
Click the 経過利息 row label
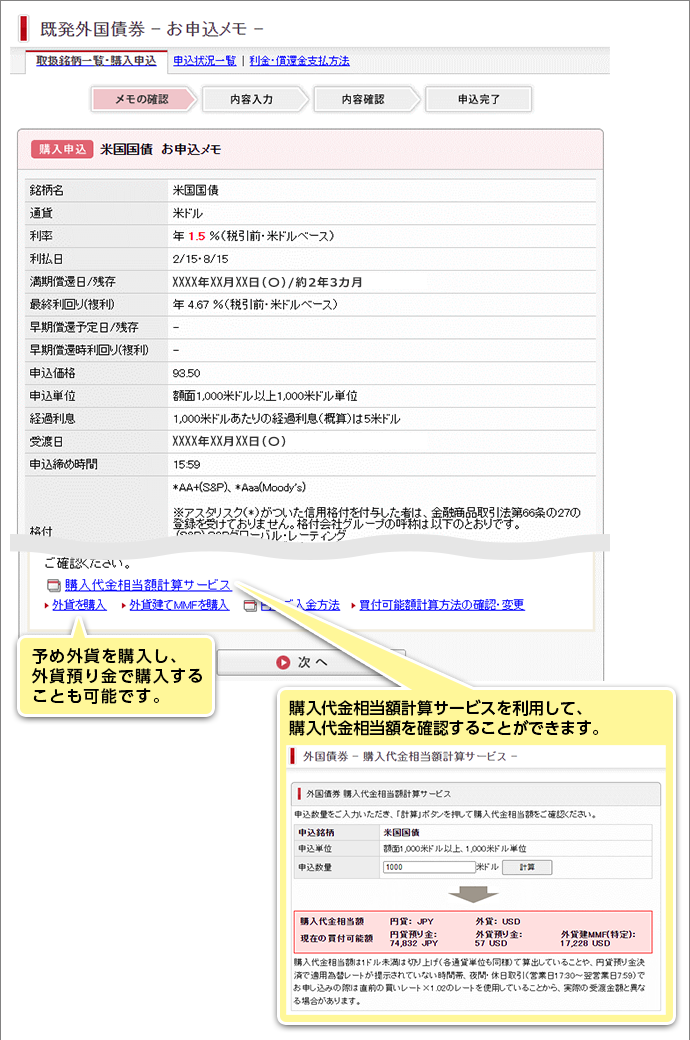click(x=52, y=419)
